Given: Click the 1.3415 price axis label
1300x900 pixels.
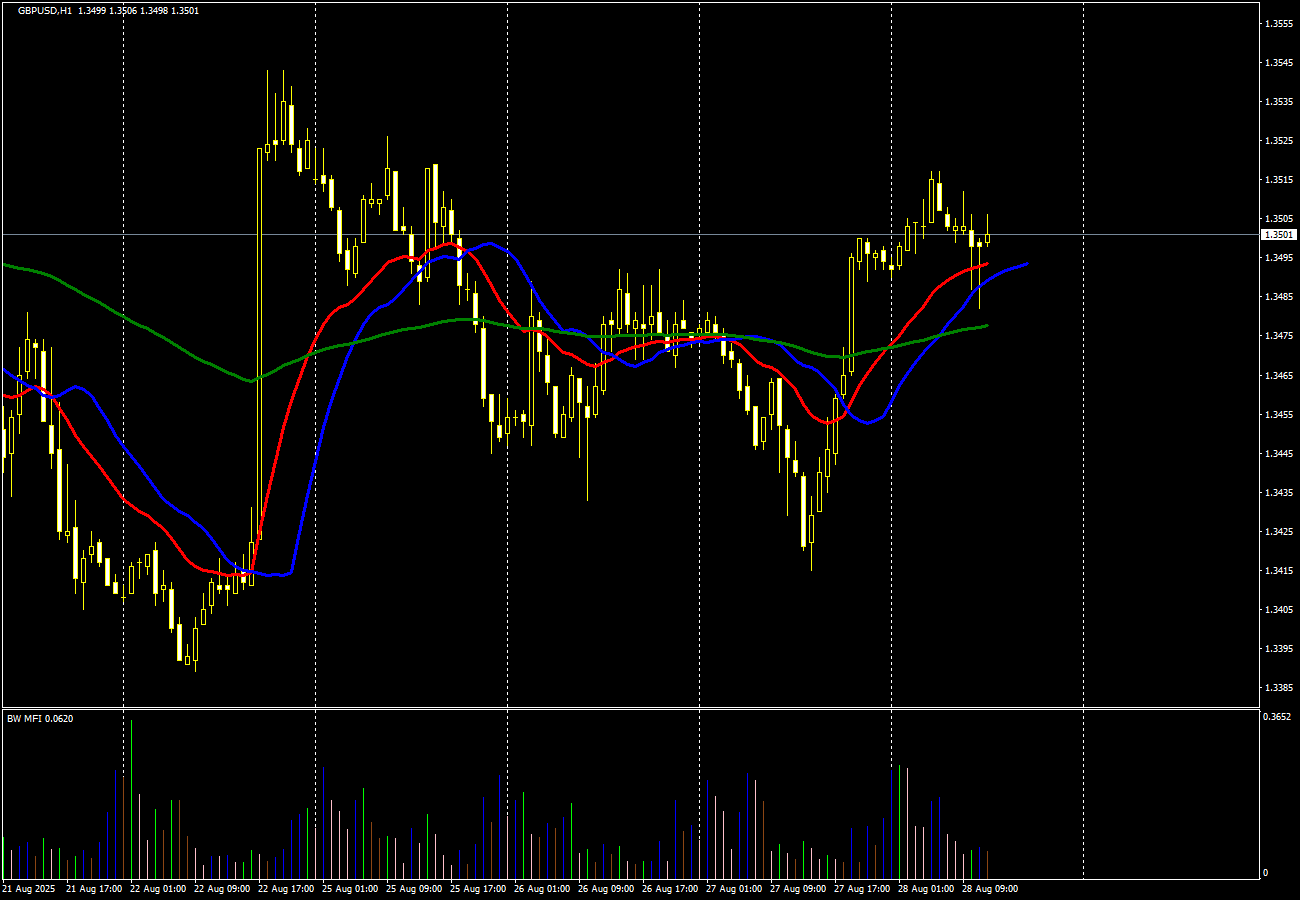Looking at the screenshot, I should pos(1279,570).
